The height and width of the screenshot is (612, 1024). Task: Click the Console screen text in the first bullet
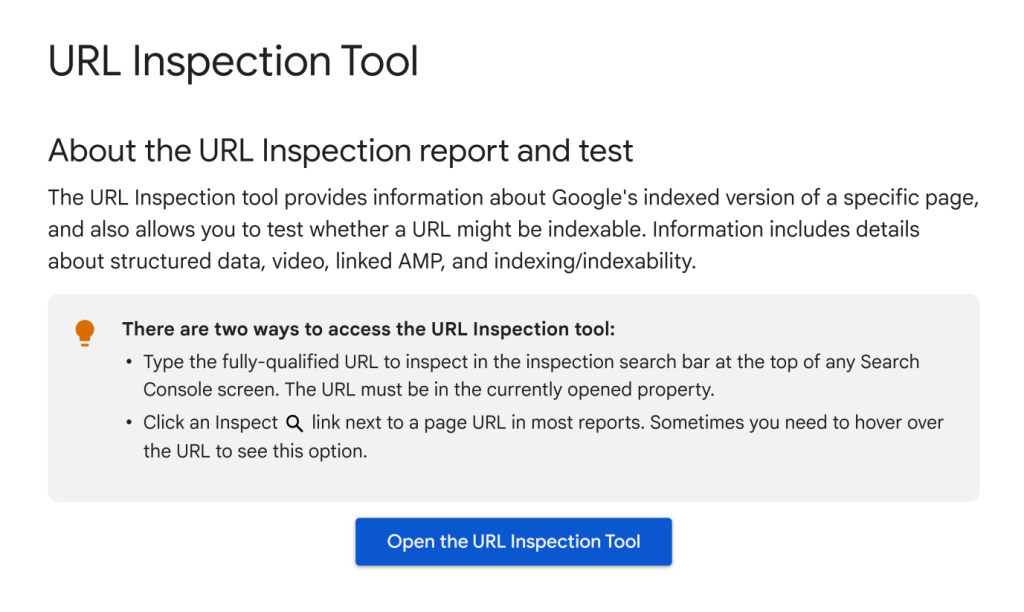coord(211,390)
